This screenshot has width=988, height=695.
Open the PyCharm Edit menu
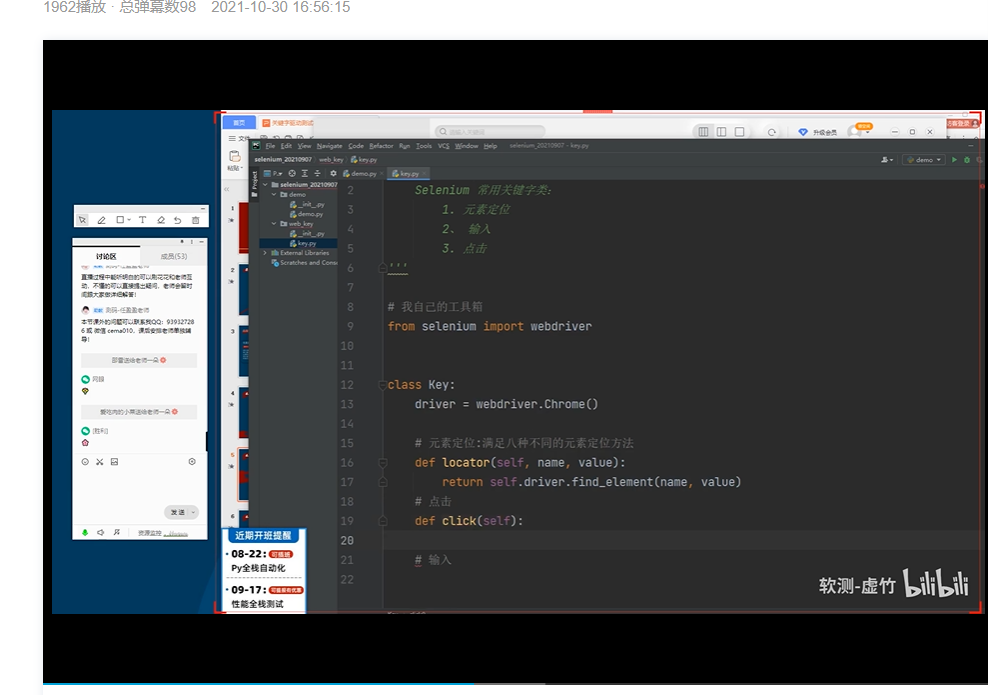tap(286, 146)
